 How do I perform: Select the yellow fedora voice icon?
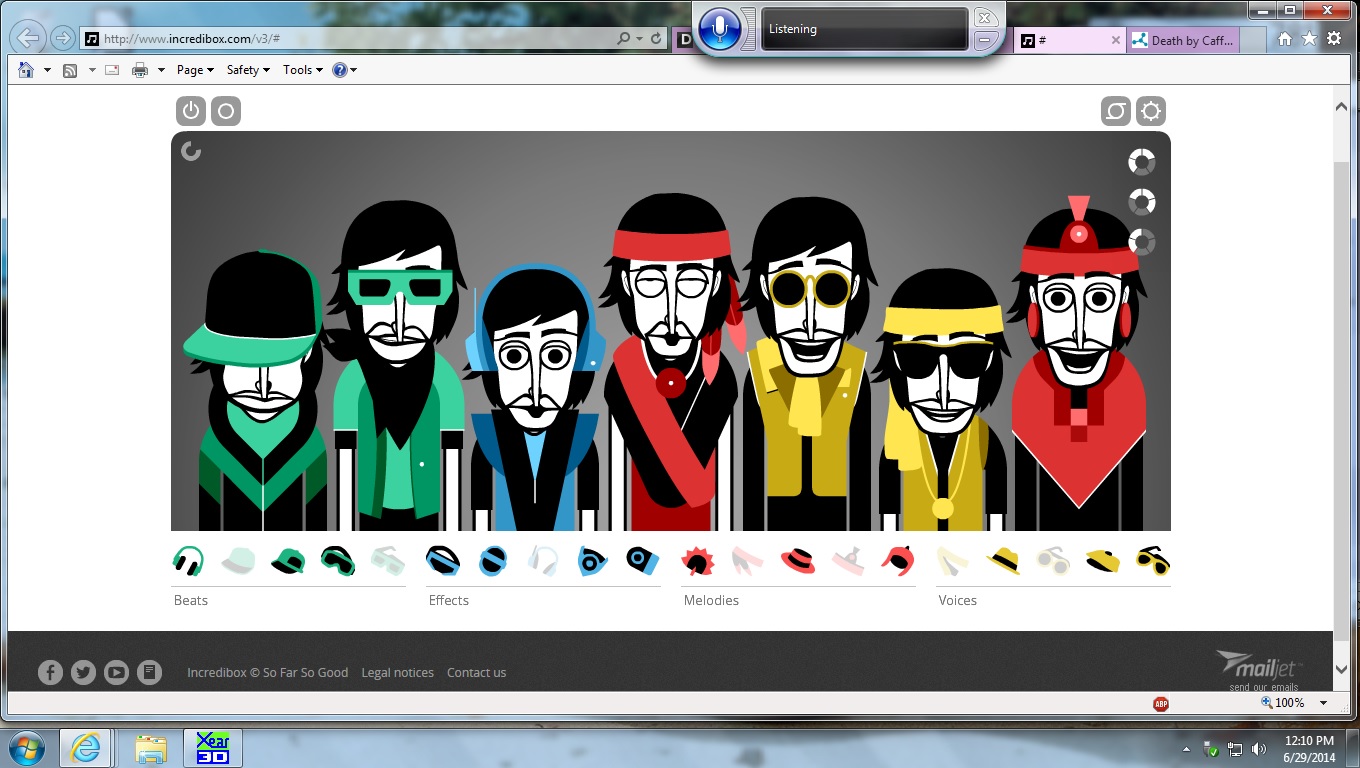[x=1003, y=561]
